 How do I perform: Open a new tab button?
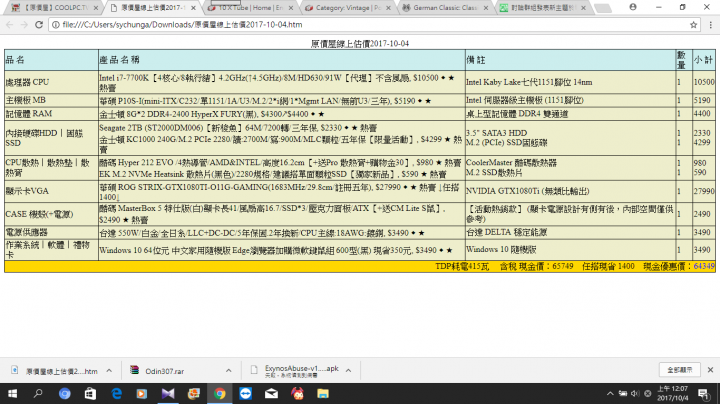pos(602,8)
